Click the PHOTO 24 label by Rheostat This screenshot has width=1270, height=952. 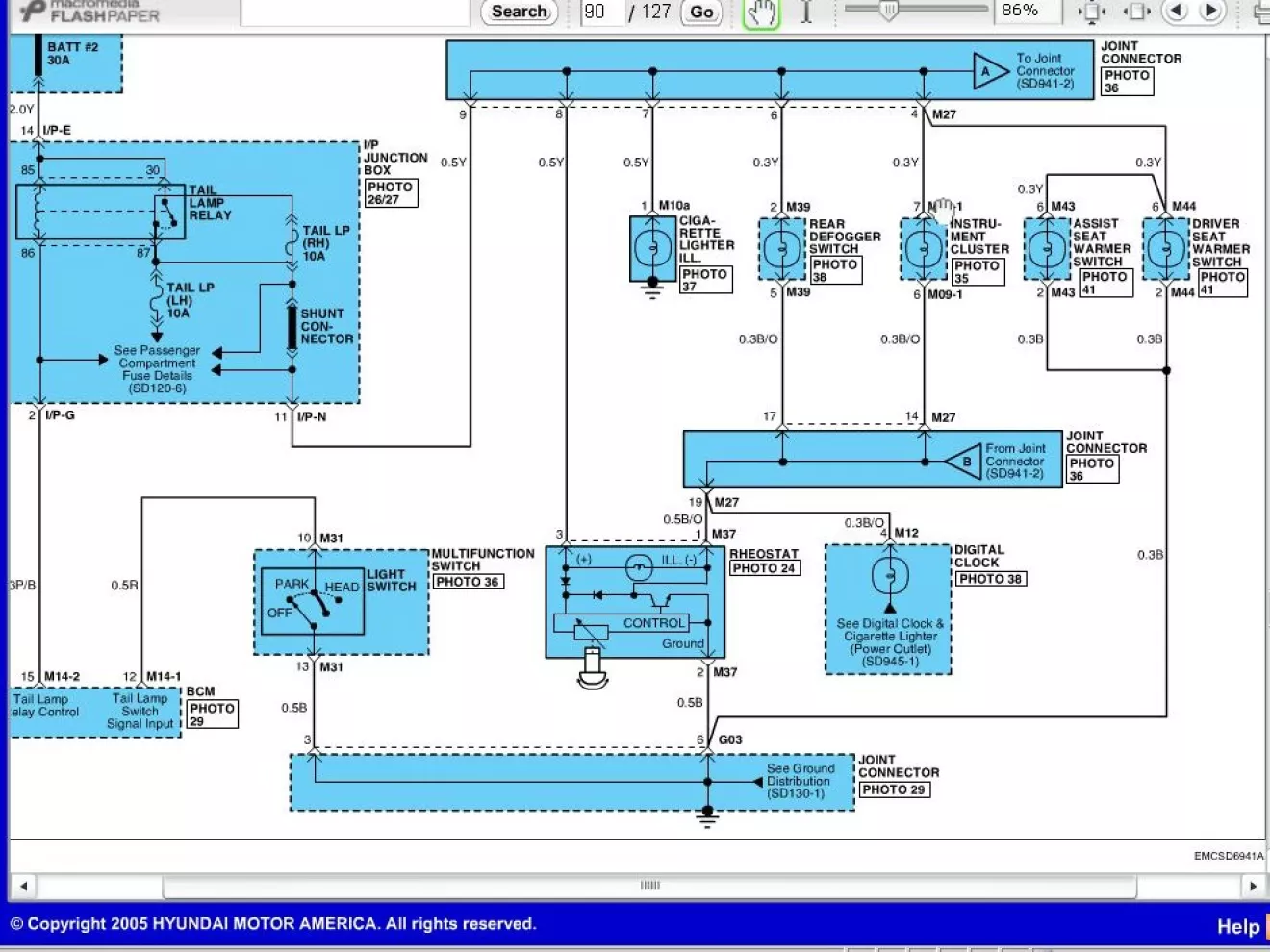point(764,568)
